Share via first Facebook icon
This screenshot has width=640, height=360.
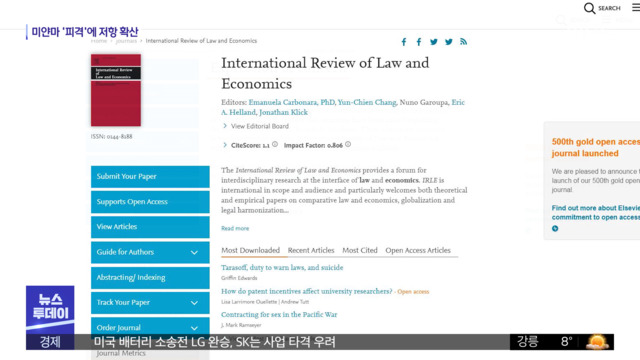(404, 42)
